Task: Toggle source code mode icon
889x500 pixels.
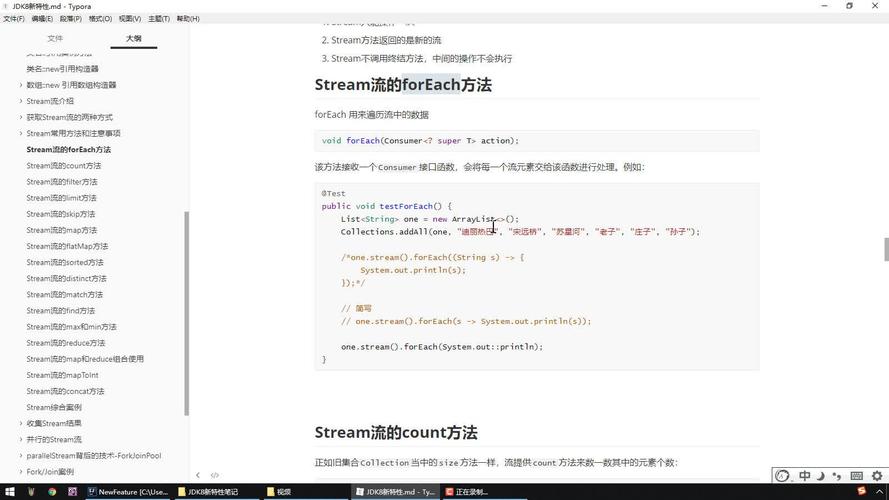Action: (x=215, y=475)
